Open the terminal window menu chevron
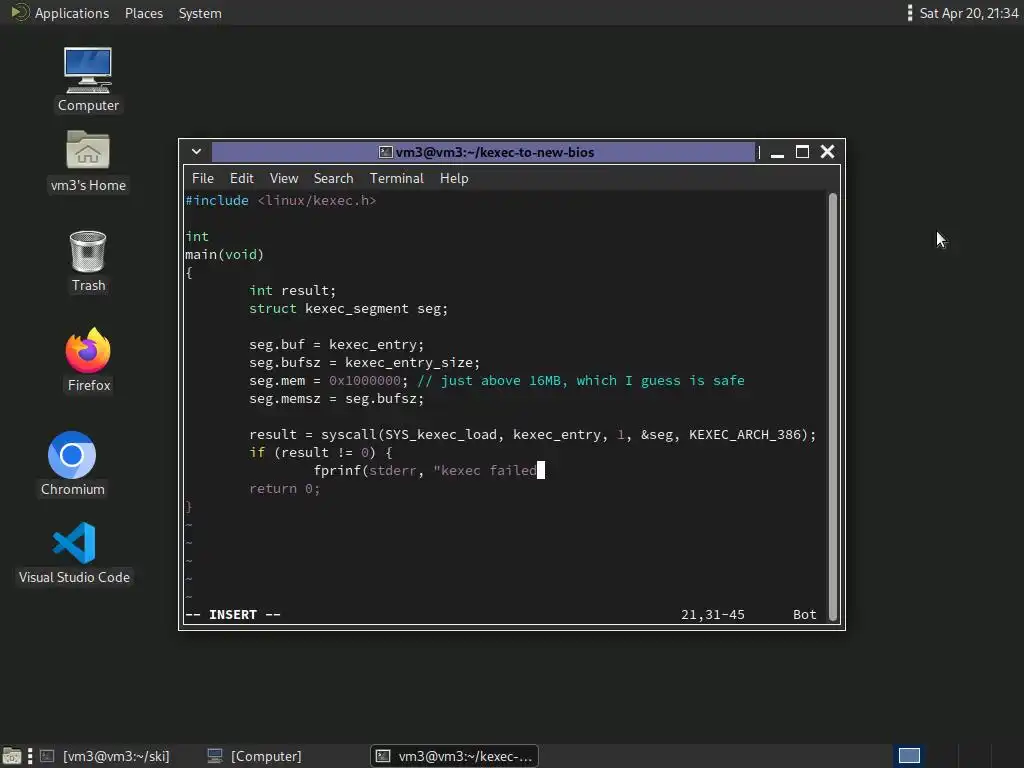The height and width of the screenshot is (768, 1024). pos(196,152)
